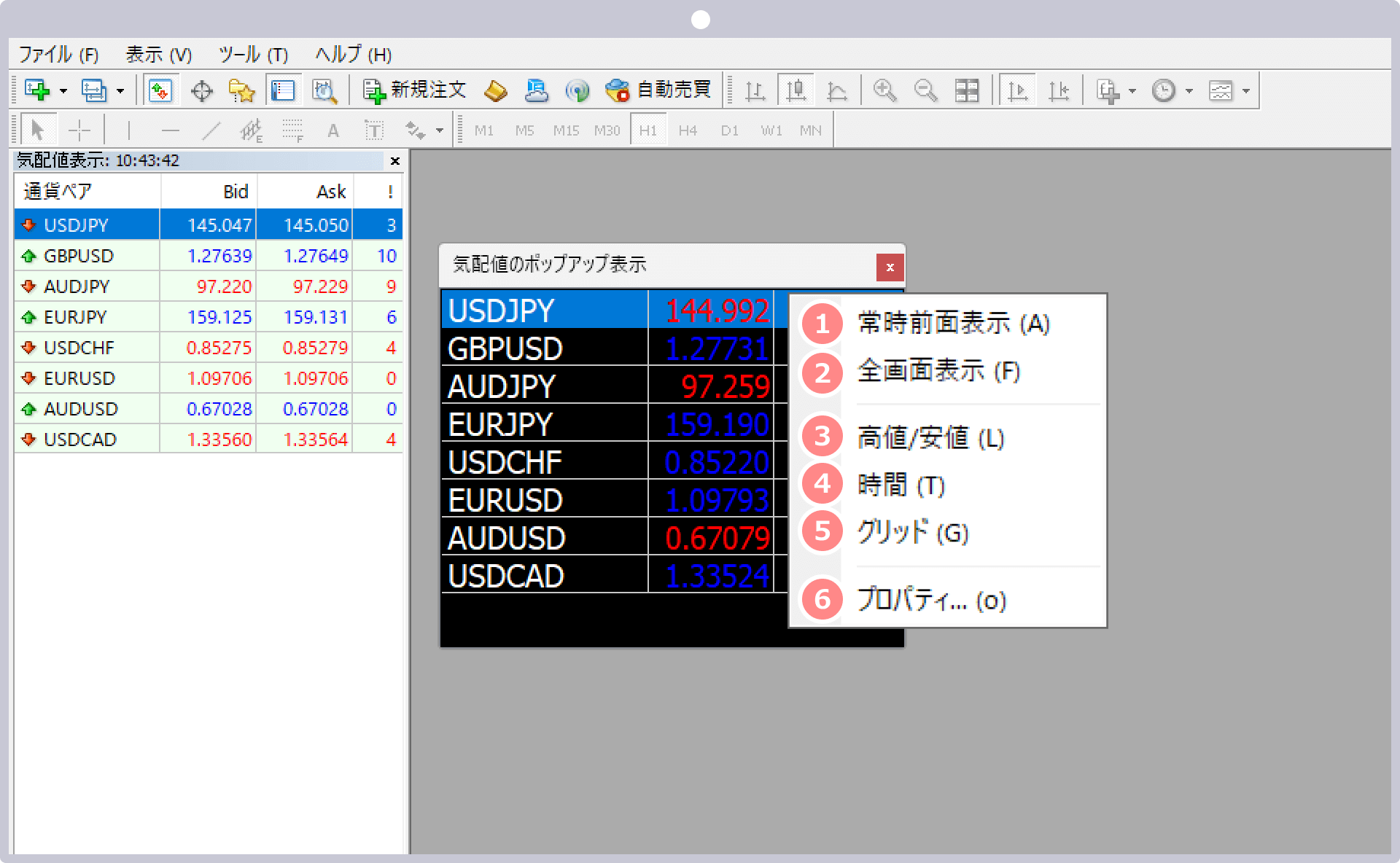This screenshot has width=1400, height=863.
Task: Select the line chart type icon
Action: pyautogui.click(x=837, y=90)
